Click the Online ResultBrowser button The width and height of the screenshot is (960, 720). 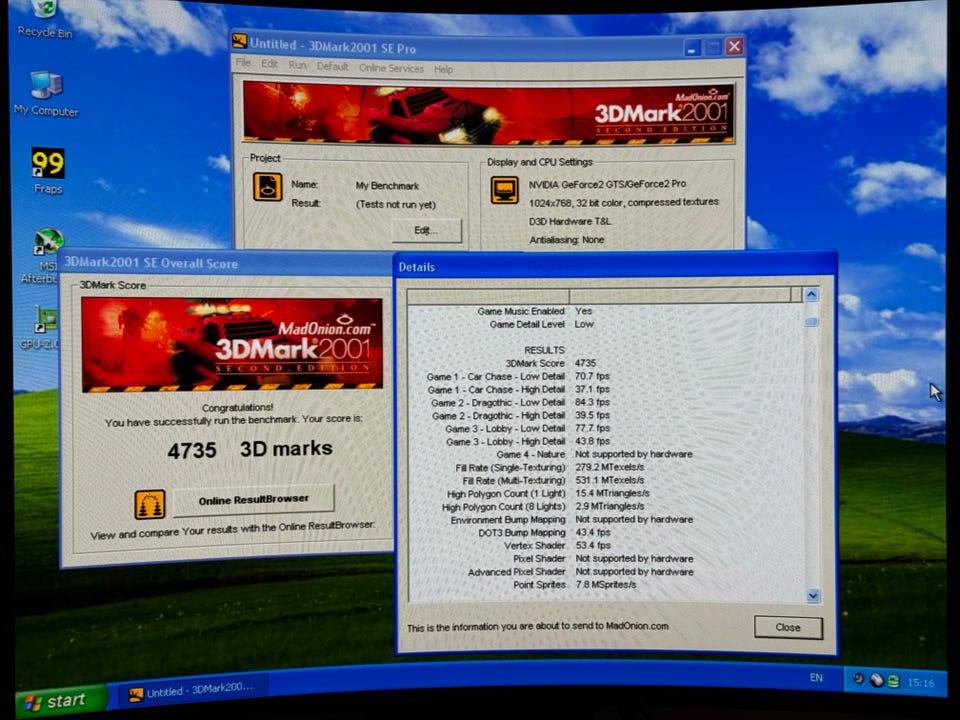[253, 500]
